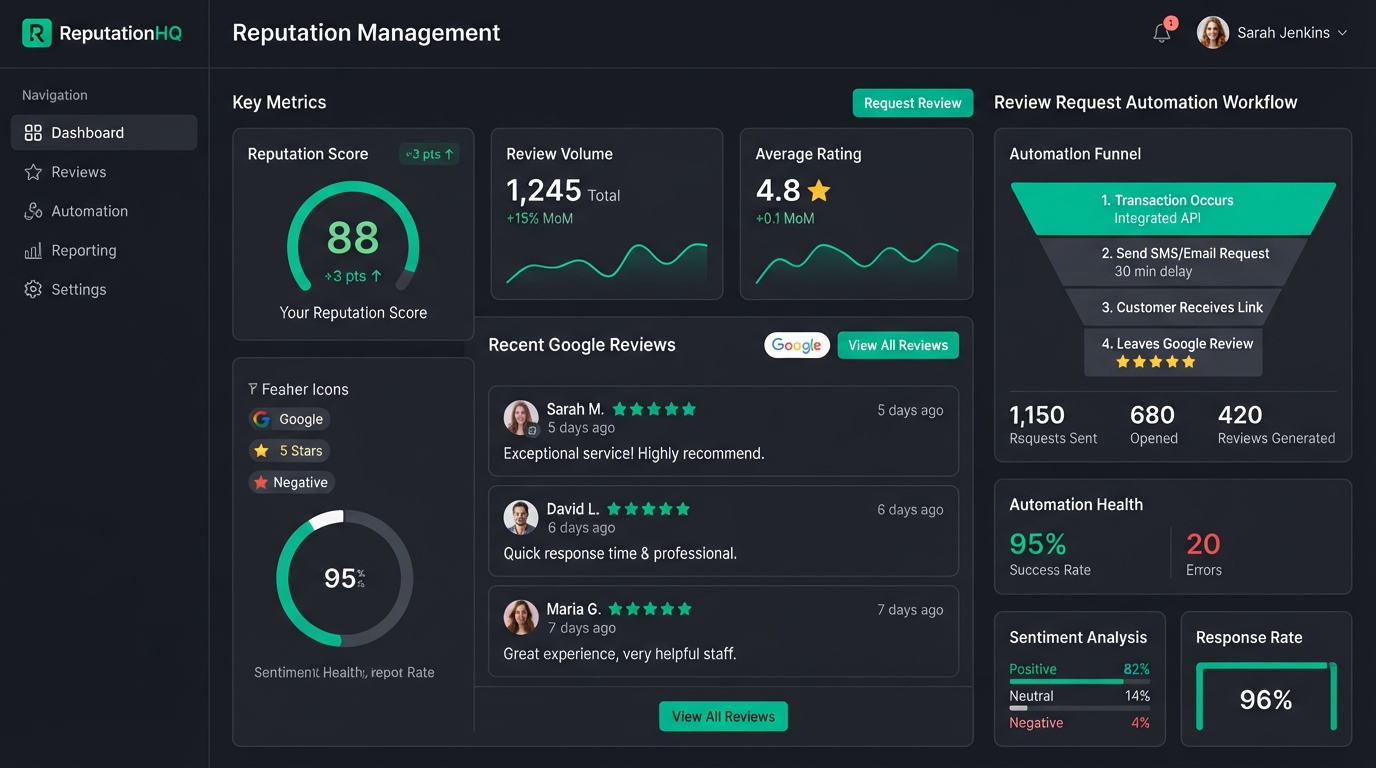The height and width of the screenshot is (768, 1376).
Task: Select Sarah M.'s five-star rating
Action: [654, 409]
